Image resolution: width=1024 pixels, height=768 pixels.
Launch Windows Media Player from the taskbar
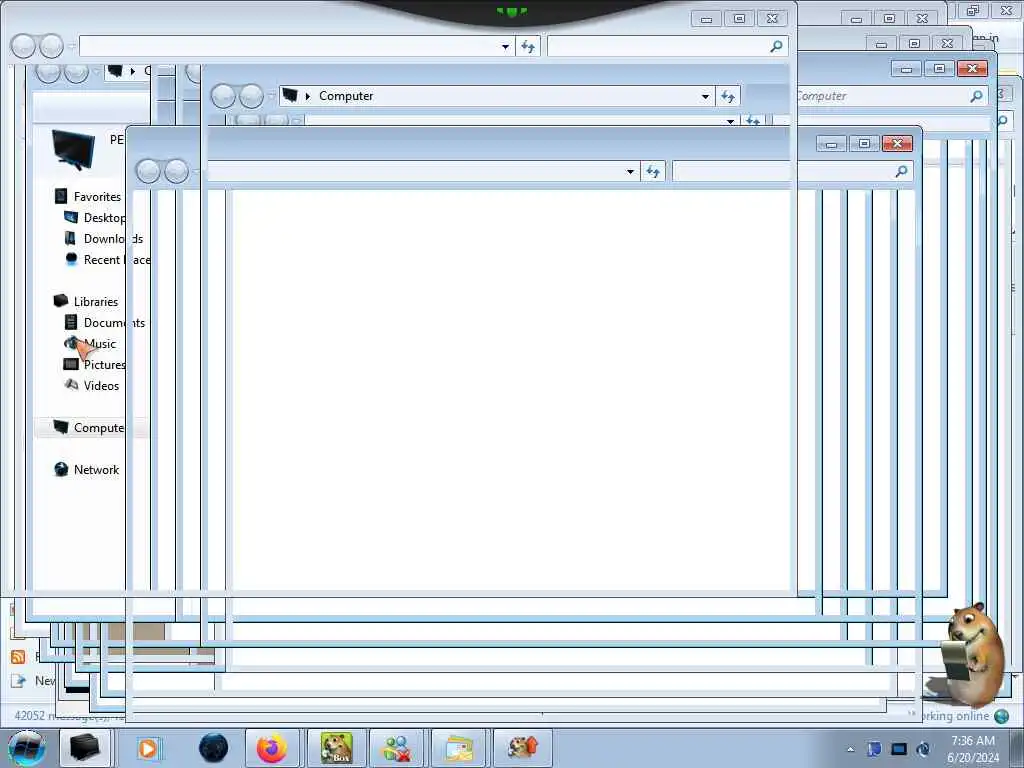[148, 748]
